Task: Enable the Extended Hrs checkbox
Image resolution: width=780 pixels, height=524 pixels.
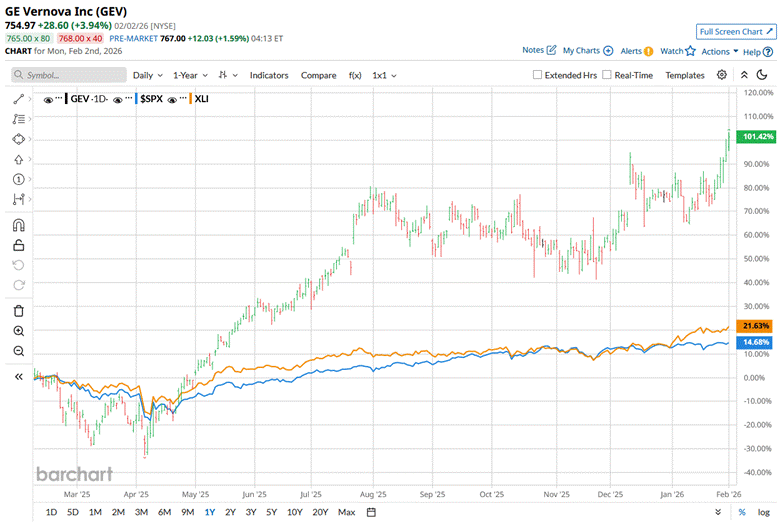Action: click(x=538, y=75)
